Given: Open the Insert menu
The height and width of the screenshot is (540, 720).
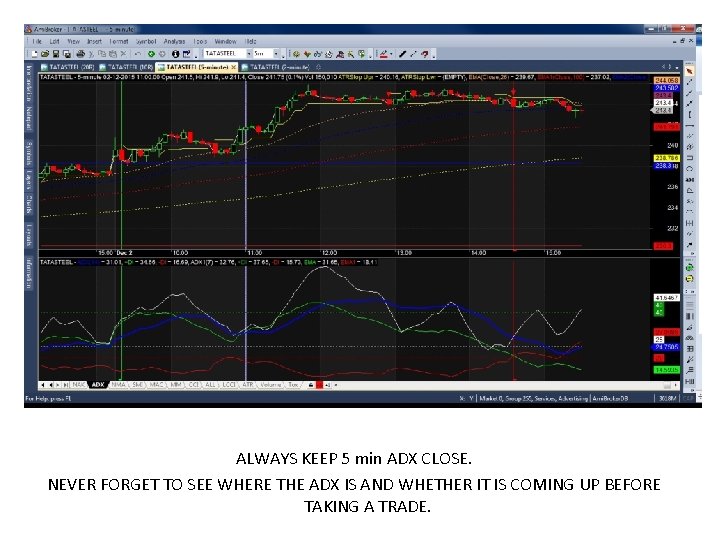Looking at the screenshot, I should (x=94, y=41).
